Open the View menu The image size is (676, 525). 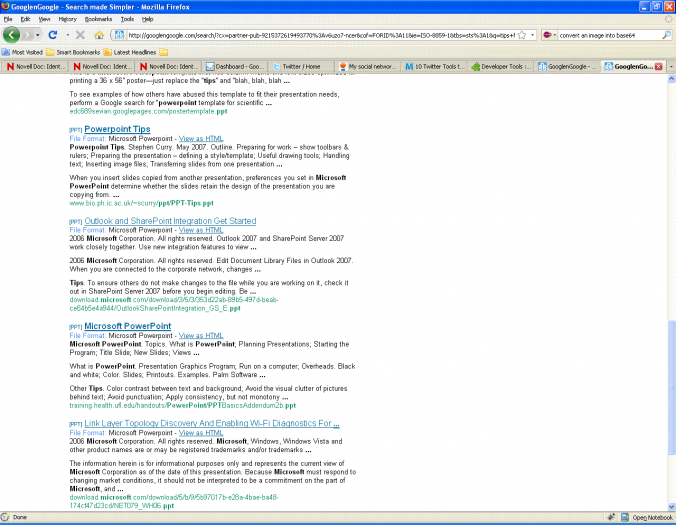pyautogui.click(x=44, y=19)
